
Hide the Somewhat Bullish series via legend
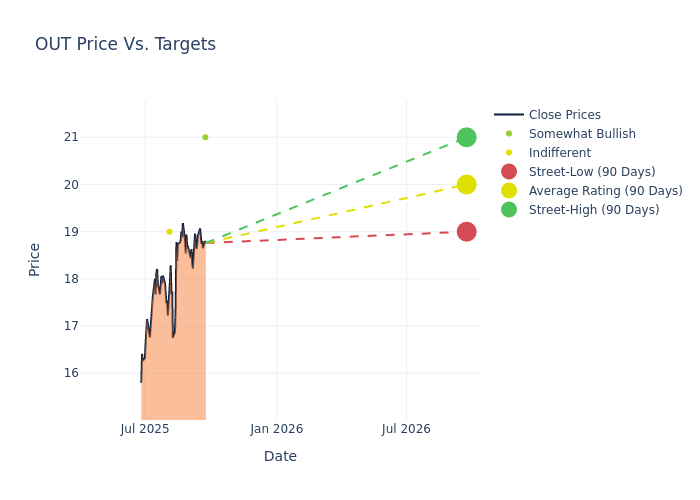(581, 134)
